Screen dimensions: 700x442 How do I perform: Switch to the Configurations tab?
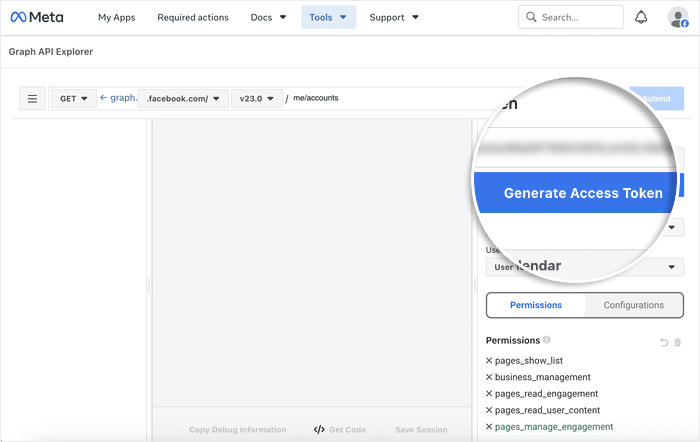click(x=633, y=305)
